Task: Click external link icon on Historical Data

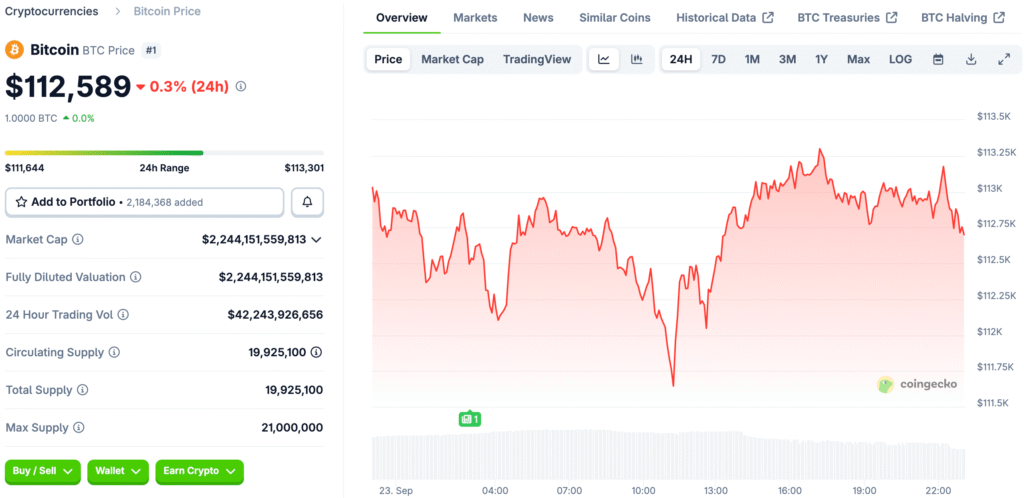Action: click(x=768, y=18)
